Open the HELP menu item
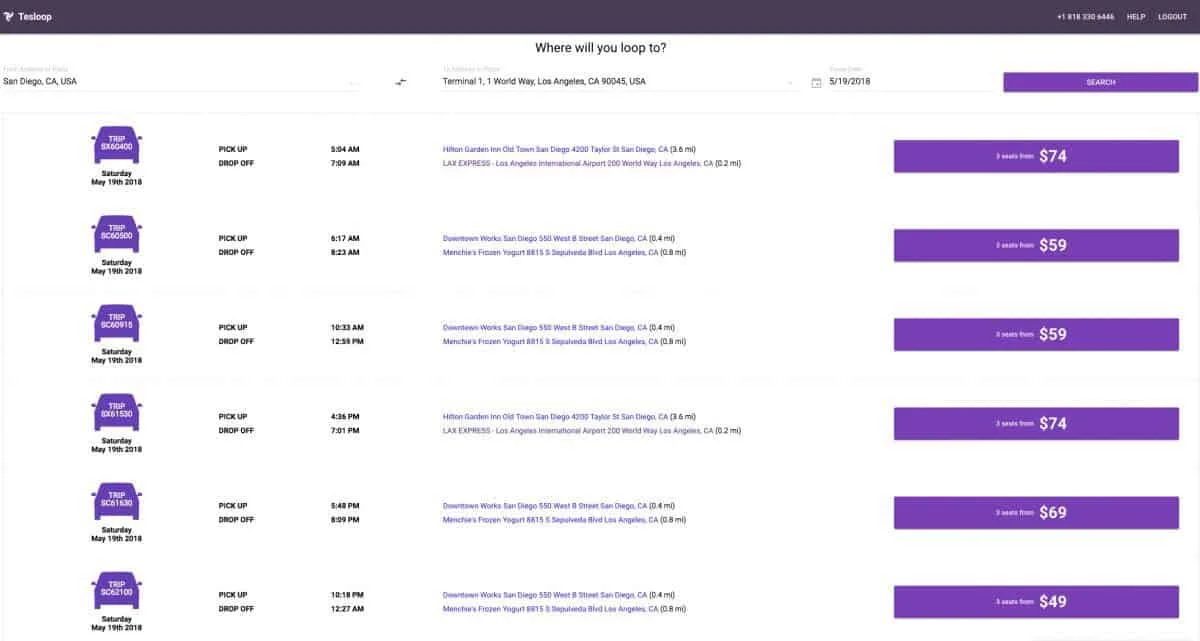1200x641 pixels. tap(1136, 17)
